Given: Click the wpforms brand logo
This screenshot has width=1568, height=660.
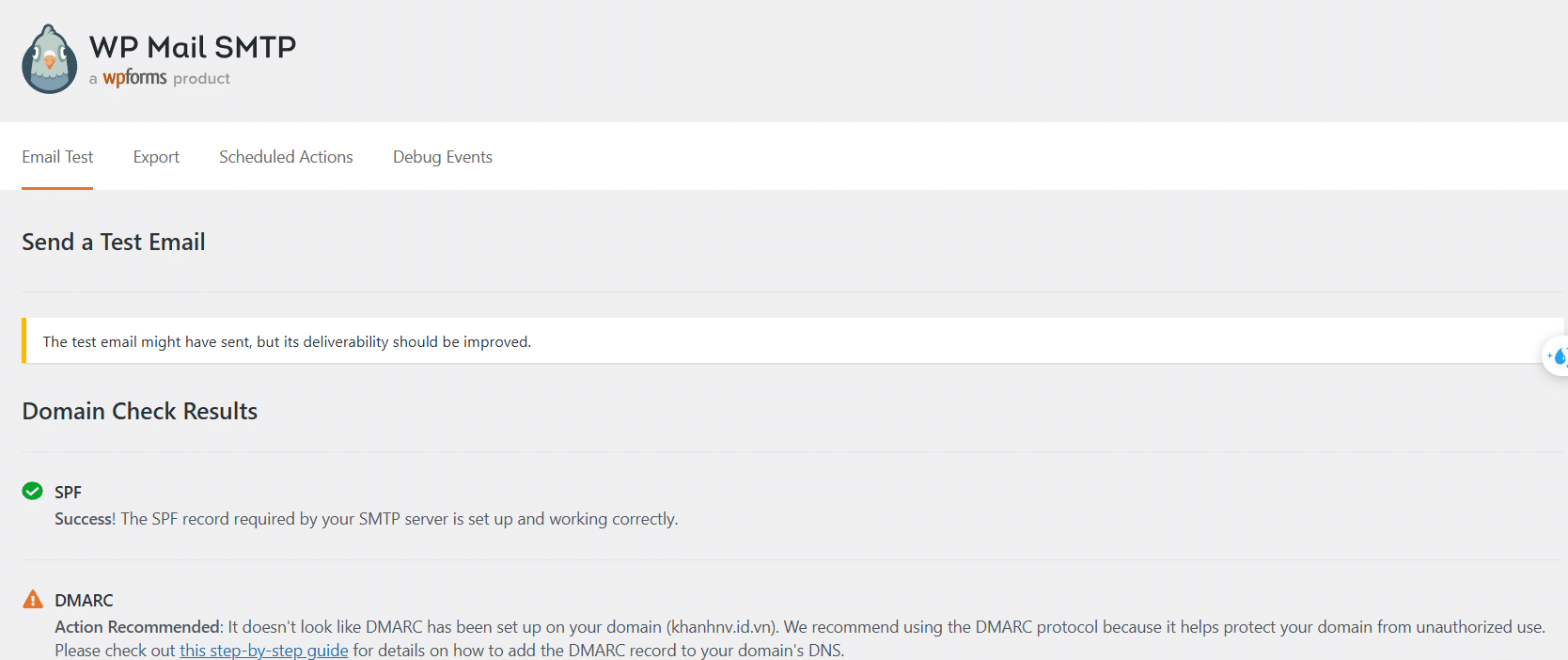Looking at the screenshot, I should (134, 78).
